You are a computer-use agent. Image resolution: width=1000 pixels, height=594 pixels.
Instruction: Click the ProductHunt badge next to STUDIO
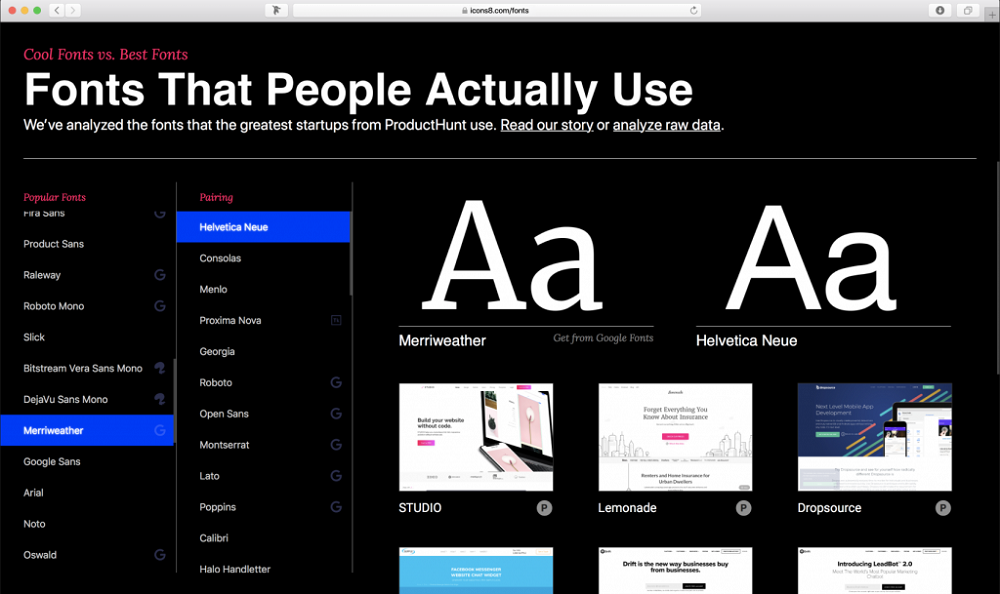544,508
